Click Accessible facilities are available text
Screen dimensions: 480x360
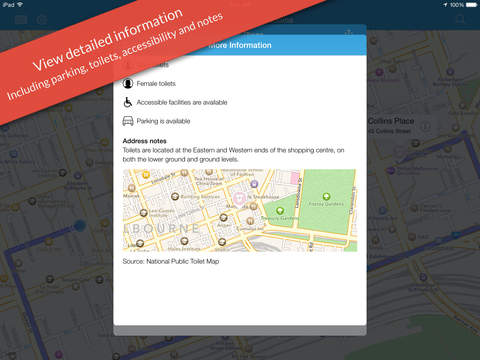pyautogui.click(x=182, y=102)
